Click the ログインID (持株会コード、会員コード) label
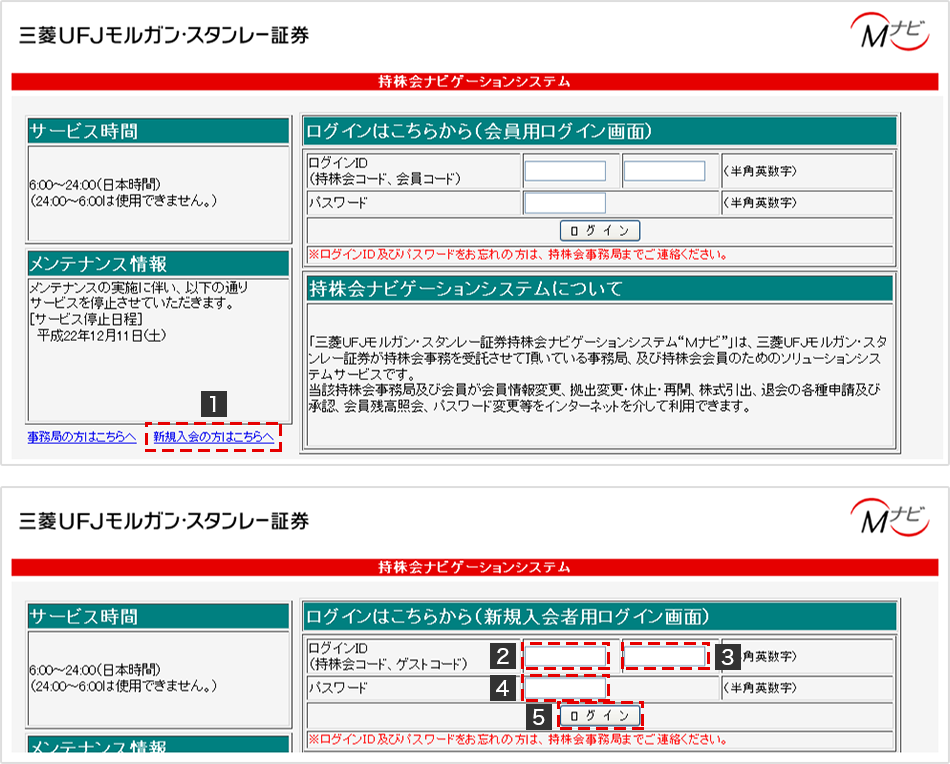The width and height of the screenshot is (950, 764). coord(384,171)
